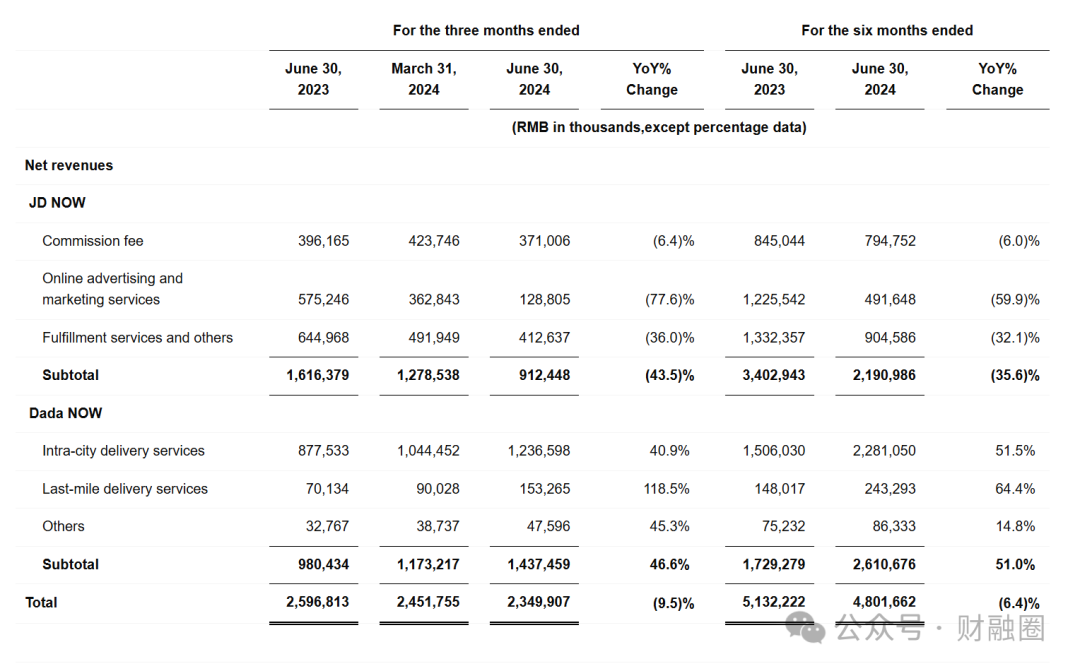The width and height of the screenshot is (1080, 671).
Task: Click the Dada NOW section label
Action: [x=65, y=413]
